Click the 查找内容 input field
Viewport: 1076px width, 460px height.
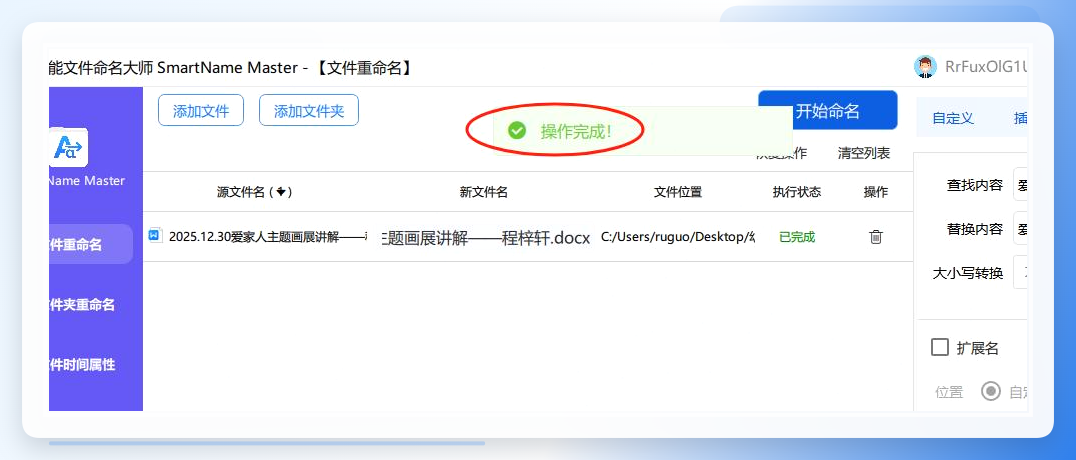pos(1020,184)
